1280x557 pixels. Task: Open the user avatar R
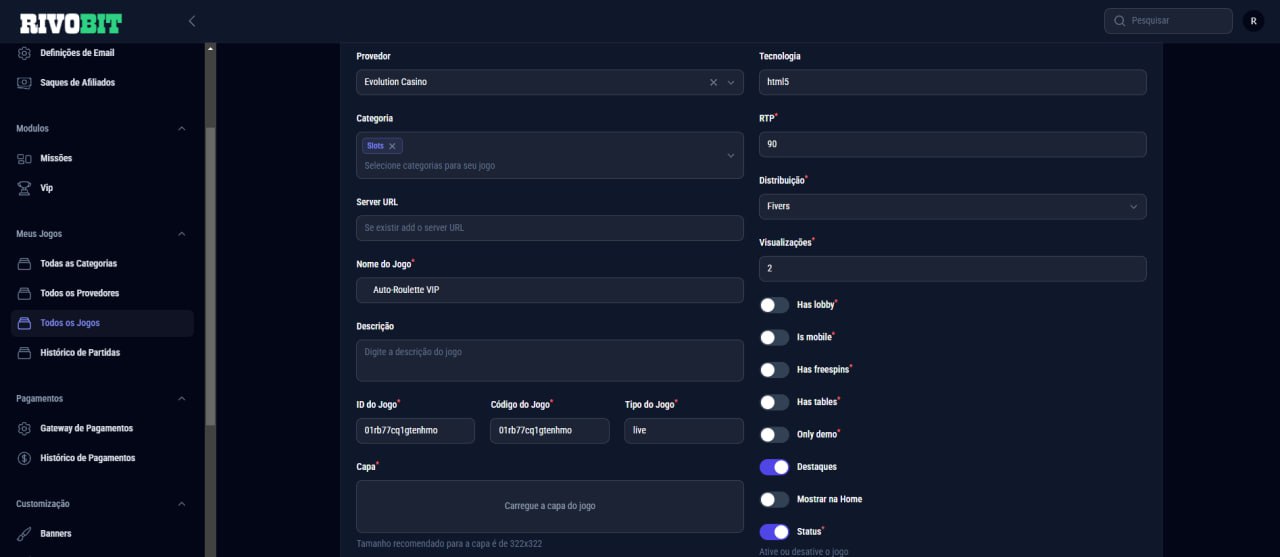[1253, 21]
